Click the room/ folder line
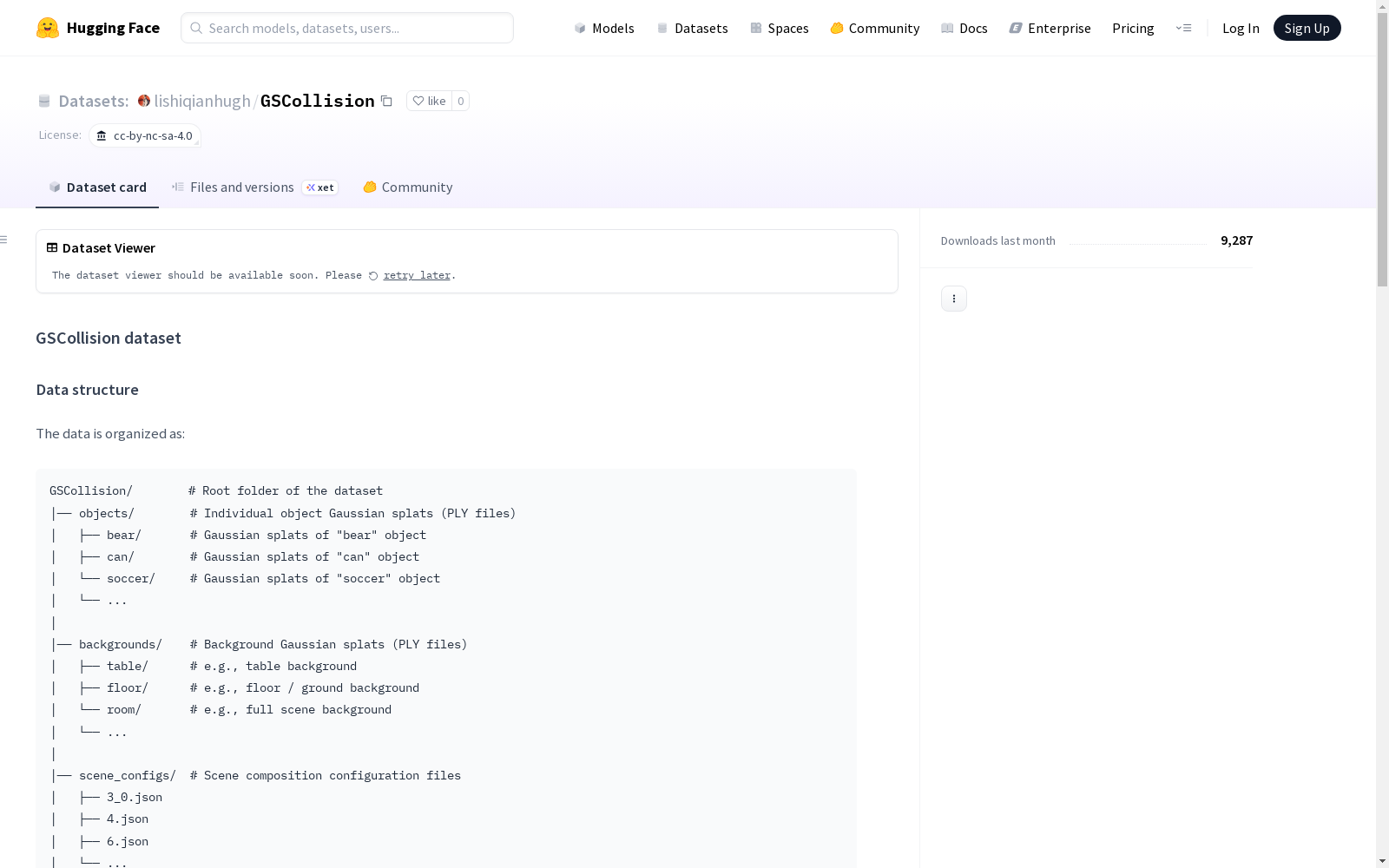 point(221,709)
